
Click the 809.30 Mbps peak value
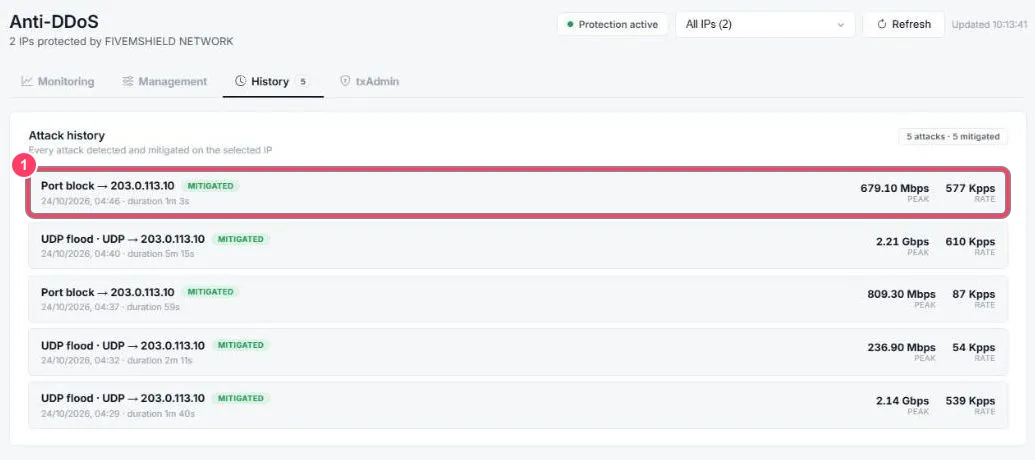pos(901,294)
